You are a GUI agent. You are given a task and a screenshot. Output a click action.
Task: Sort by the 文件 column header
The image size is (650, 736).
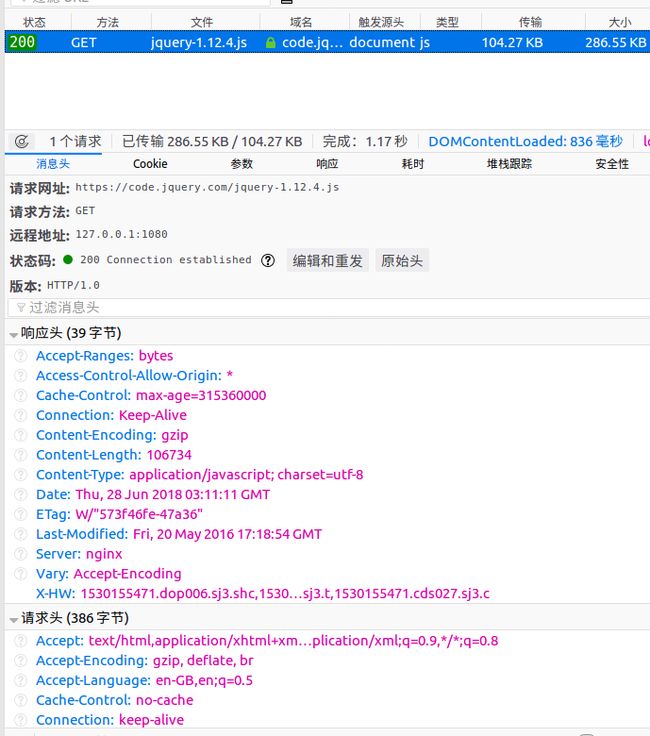click(x=202, y=22)
